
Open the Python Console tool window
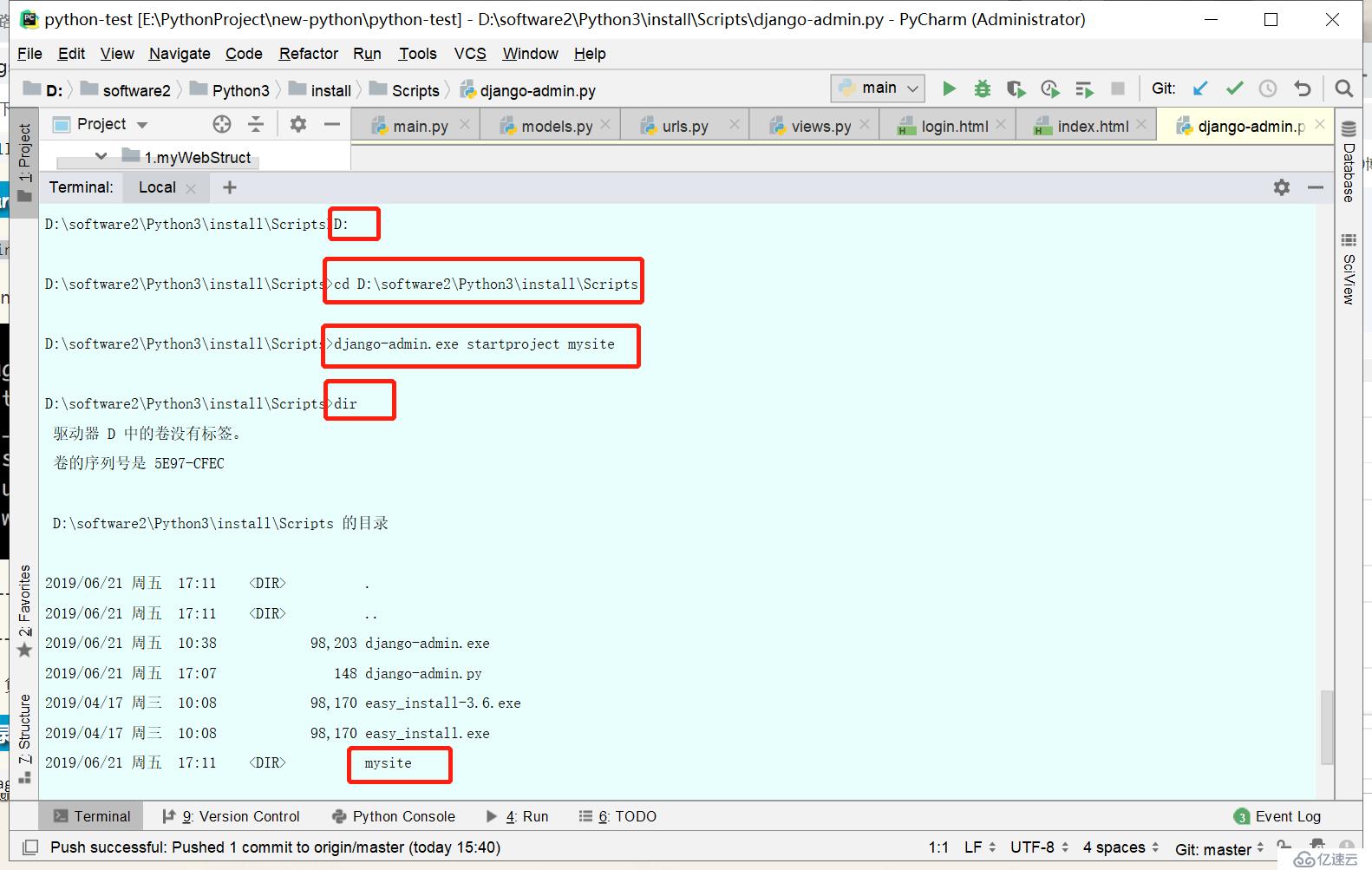pyautogui.click(x=393, y=816)
